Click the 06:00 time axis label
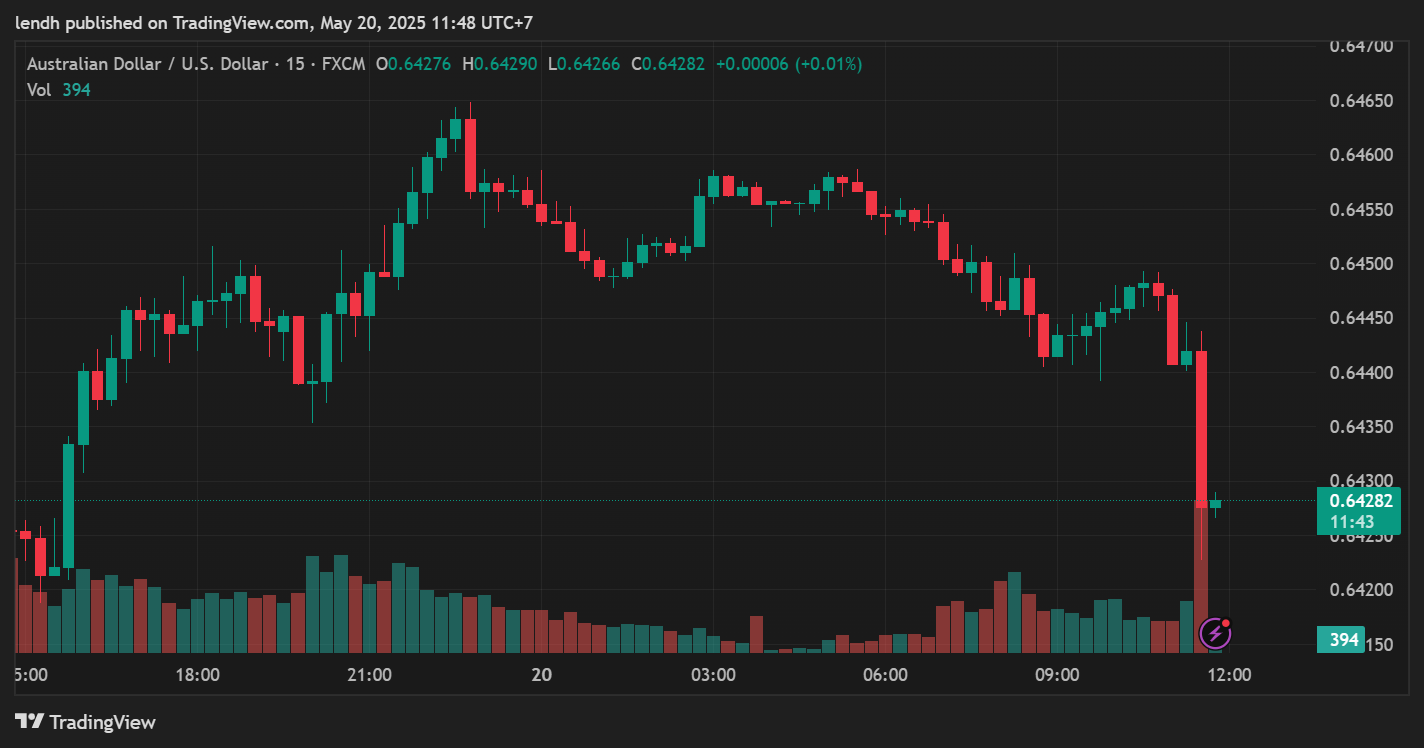 pos(885,675)
